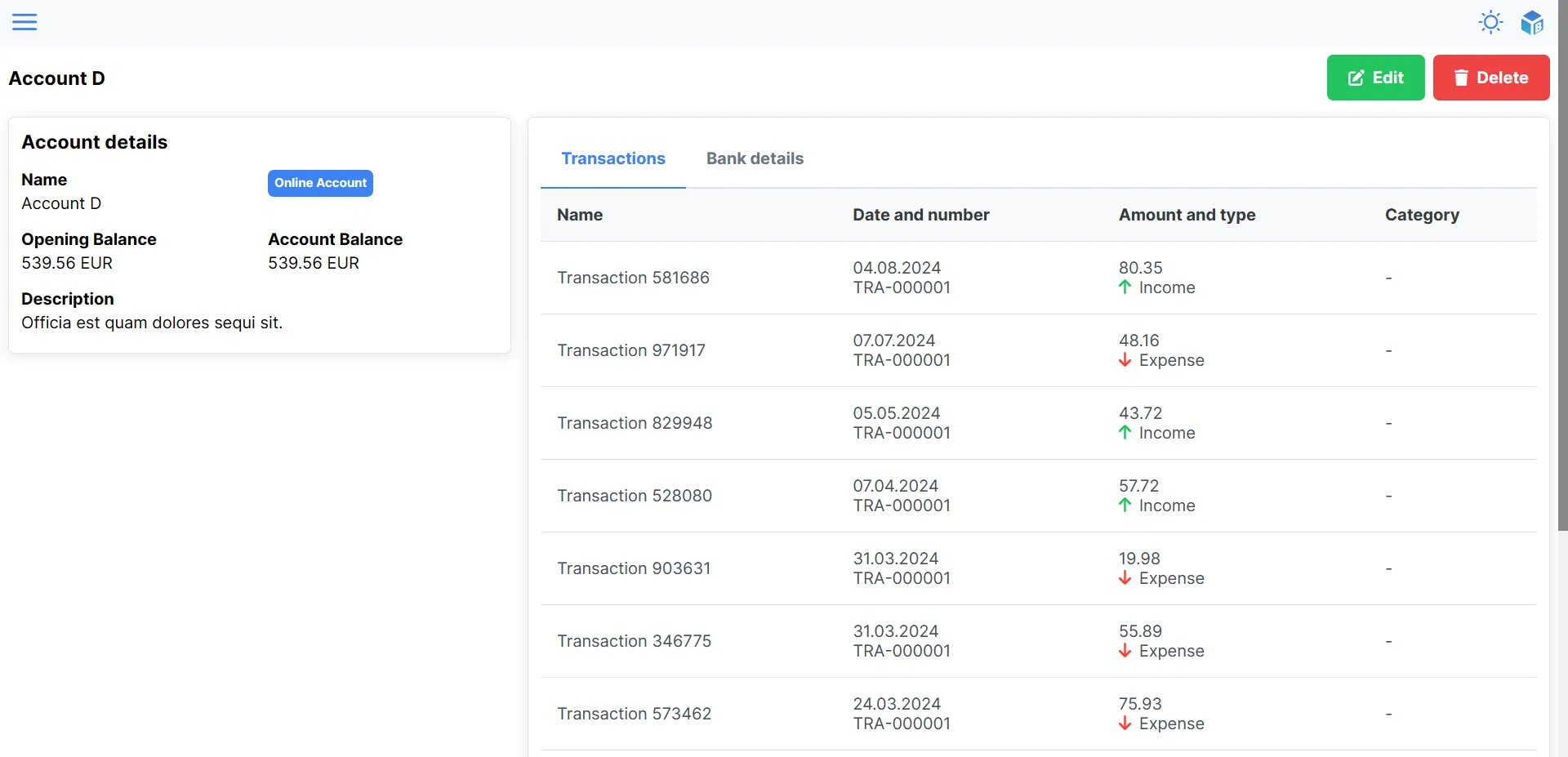Switch to the Bank details tab
This screenshot has width=1568, height=757.
754,158
